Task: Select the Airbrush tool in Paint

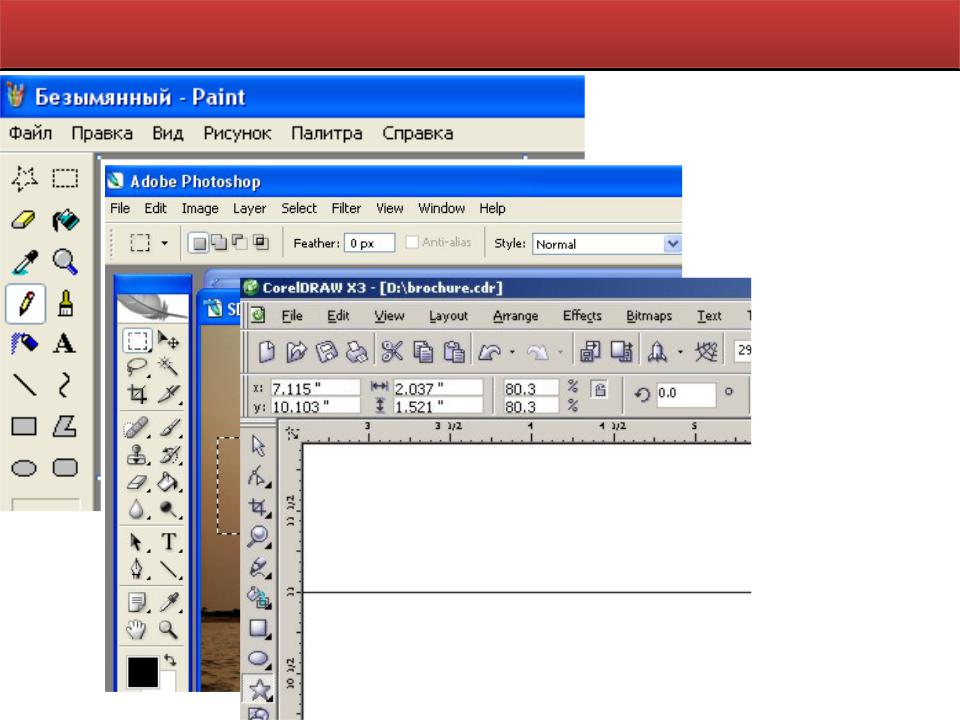Action: 24,343
